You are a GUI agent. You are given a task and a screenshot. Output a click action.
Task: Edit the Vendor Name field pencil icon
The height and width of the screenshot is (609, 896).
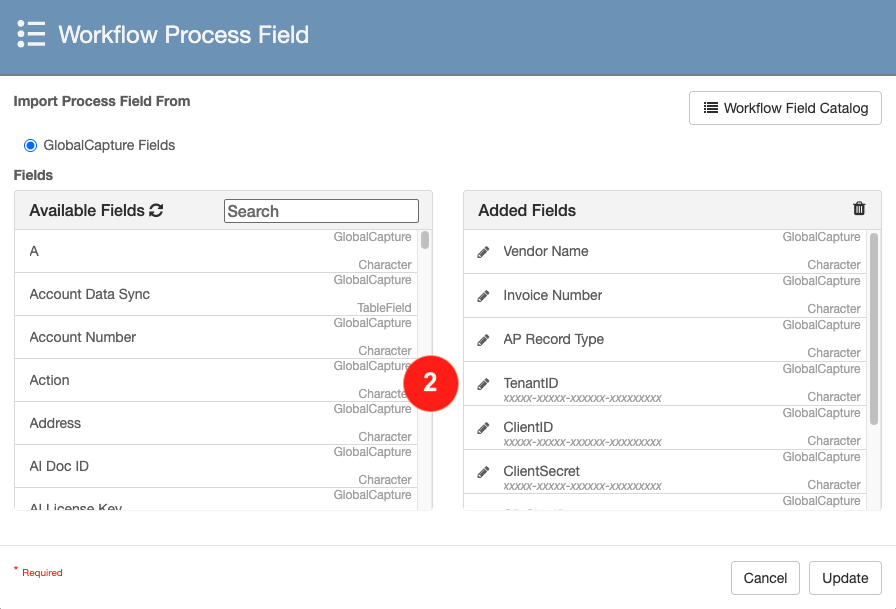(x=483, y=252)
